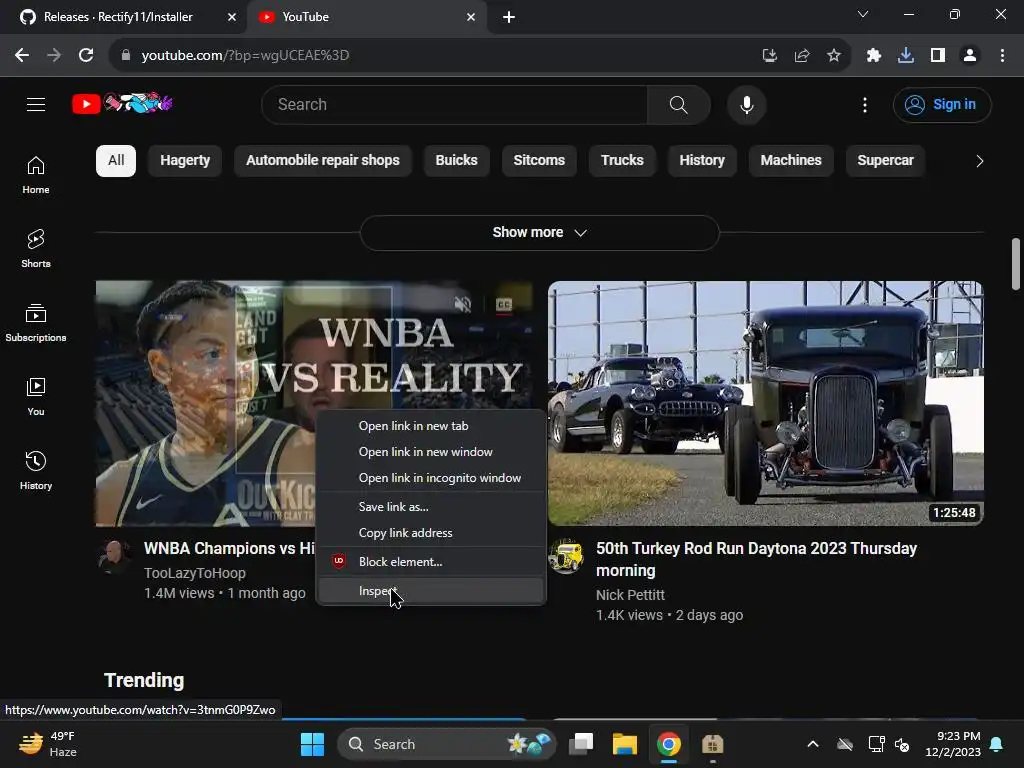This screenshot has height=768, width=1024.
Task: Filter by Trucks chip
Action: [622, 161]
